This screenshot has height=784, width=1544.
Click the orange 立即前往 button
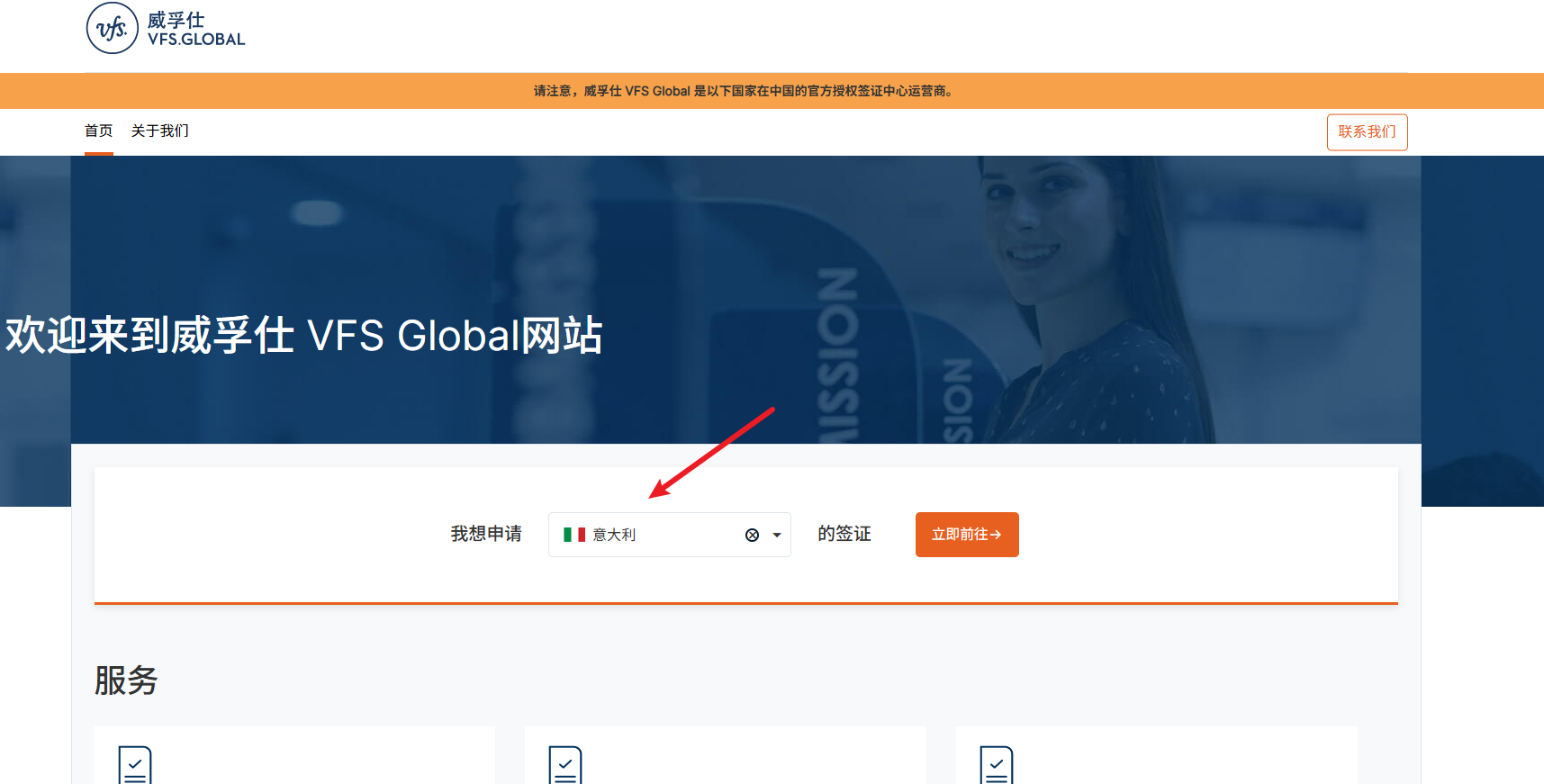point(966,535)
